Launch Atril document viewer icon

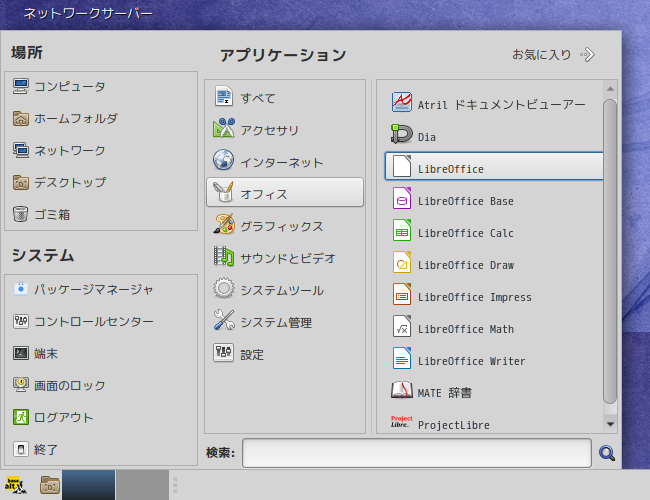401,102
